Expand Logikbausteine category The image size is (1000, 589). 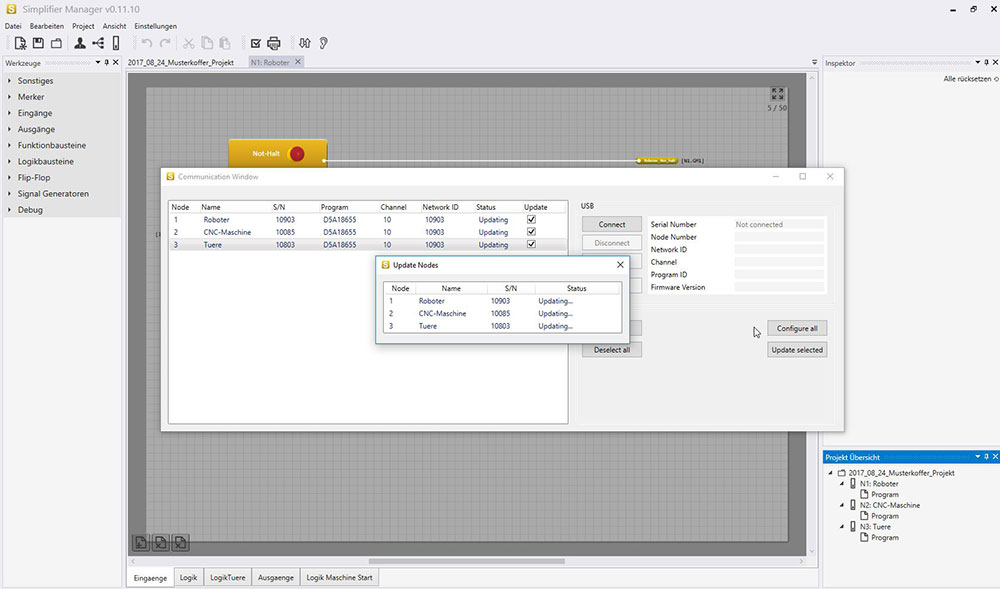[10, 161]
